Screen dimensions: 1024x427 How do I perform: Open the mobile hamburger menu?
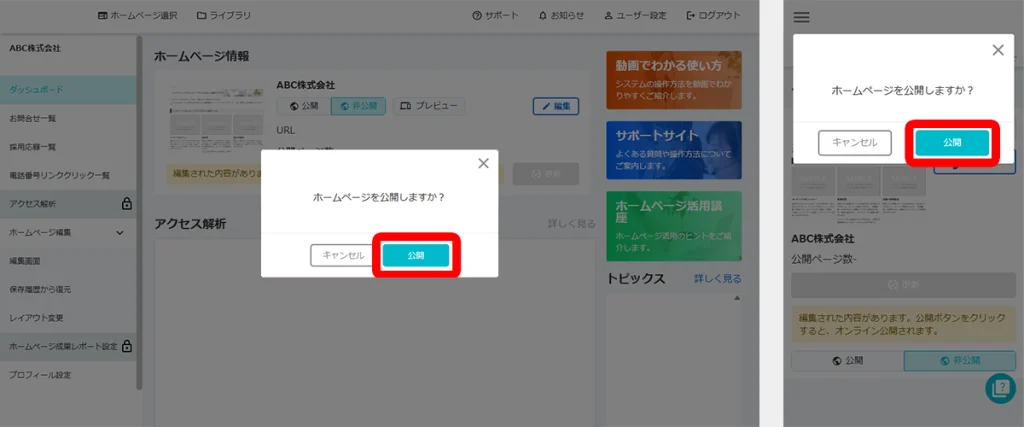(801, 17)
